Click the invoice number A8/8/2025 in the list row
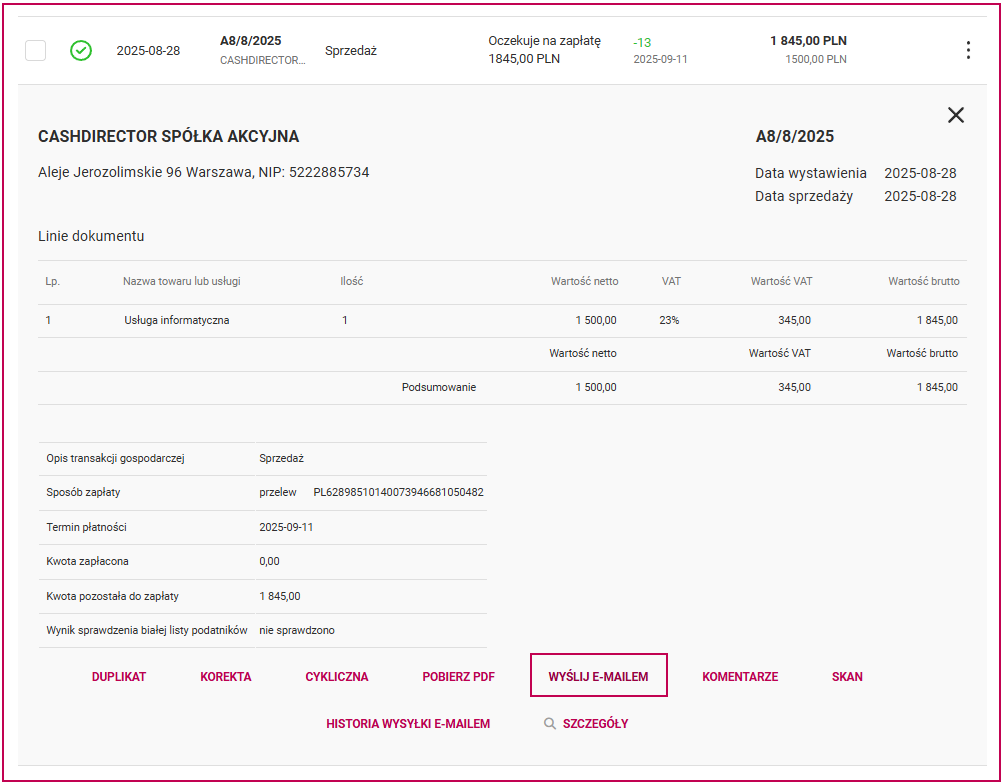The width and height of the screenshot is (1003, 783). pyautogui.click(x=251, y=41)
